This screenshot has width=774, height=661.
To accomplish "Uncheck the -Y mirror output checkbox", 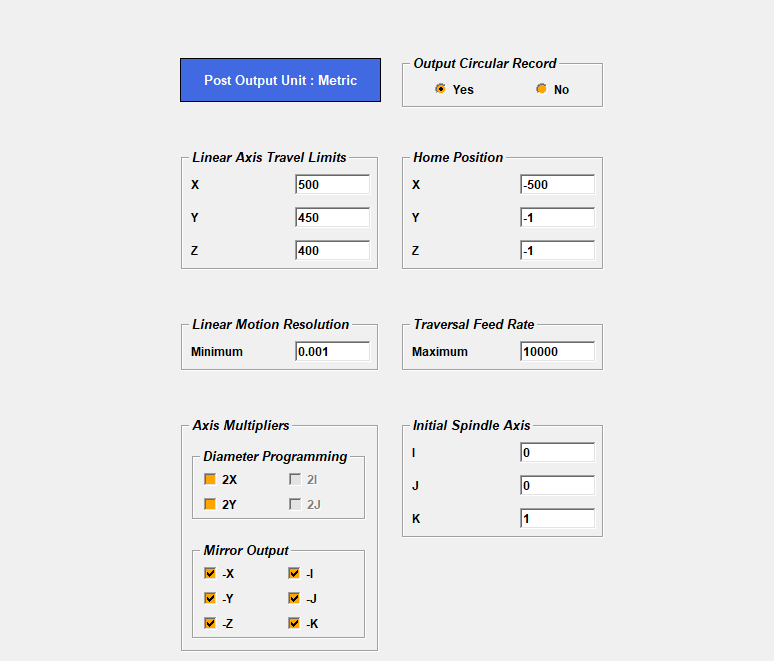I will pyautogui.click(x=210, y=598).
